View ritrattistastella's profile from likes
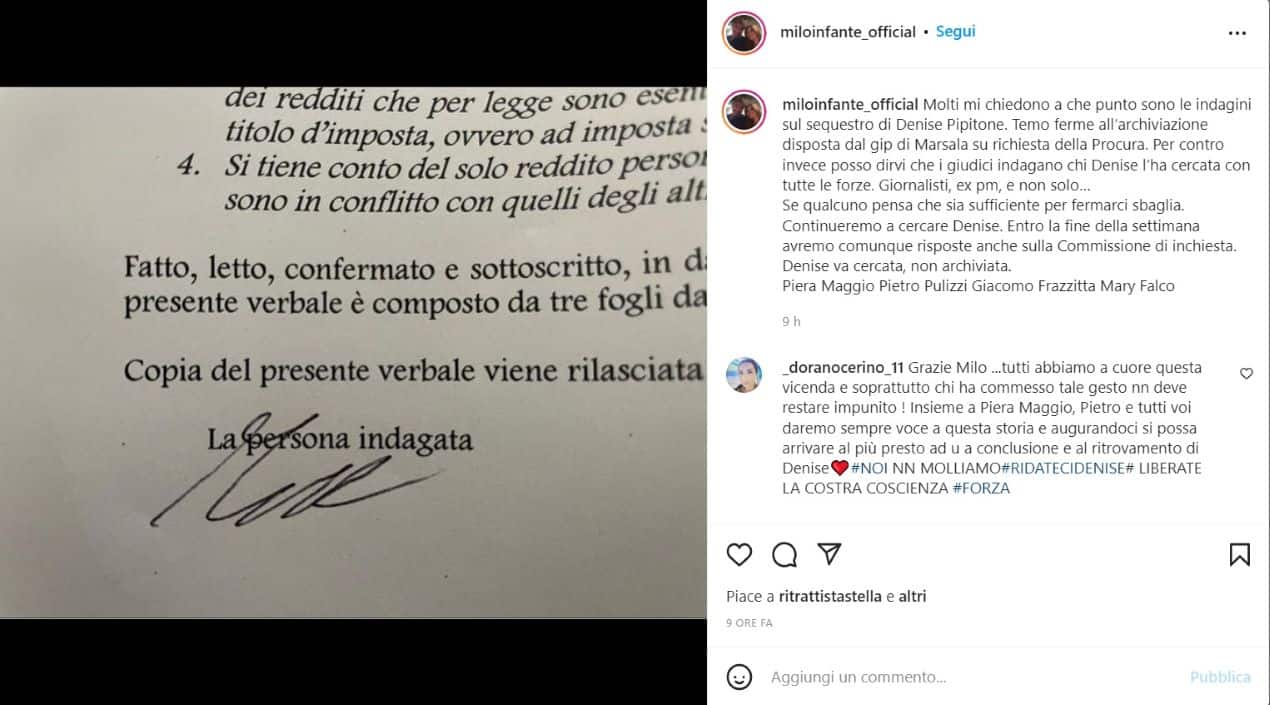The width and height of the screenshot is (1270, 705). point(831,596)
